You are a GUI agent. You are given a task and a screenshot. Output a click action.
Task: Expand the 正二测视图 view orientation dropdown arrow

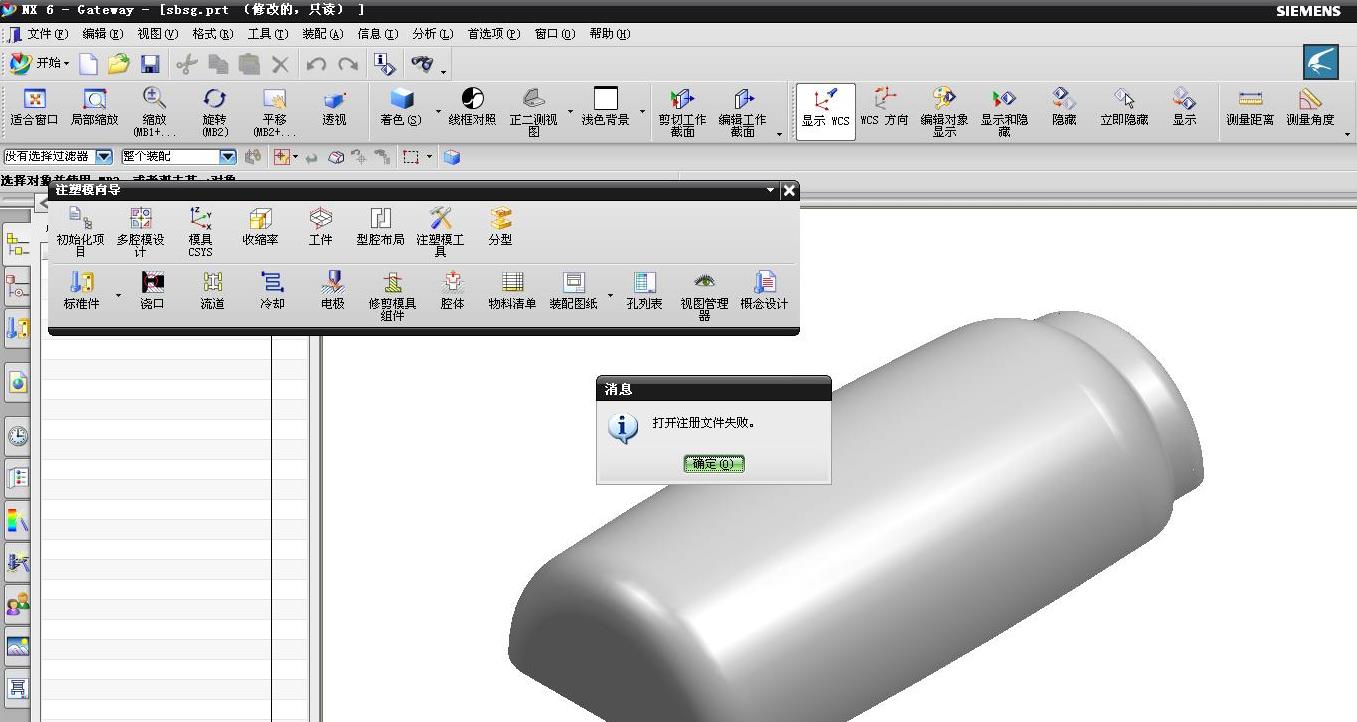tap(570, 111)
